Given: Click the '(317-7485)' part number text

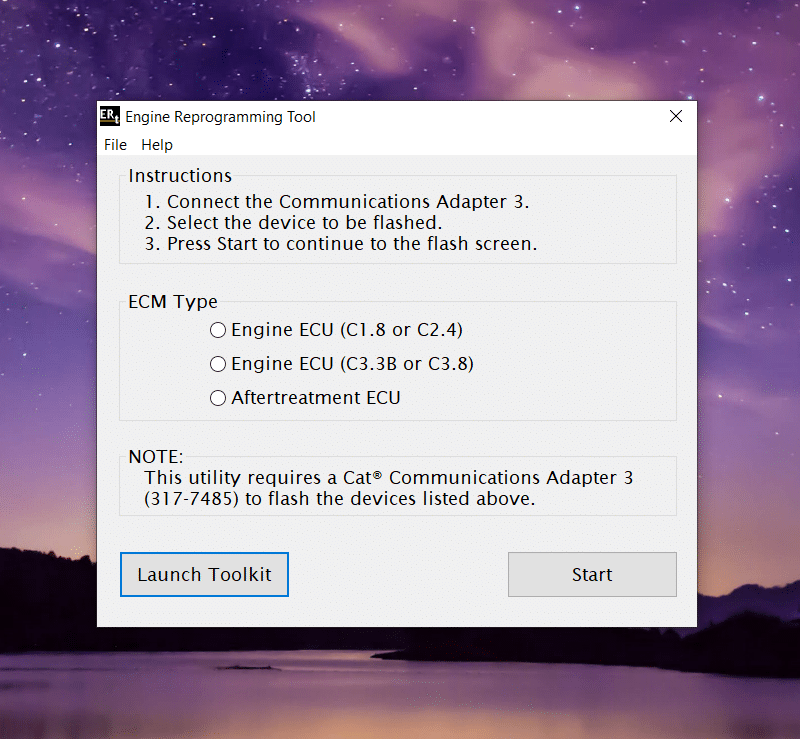Looking at the screenshot, I should (191, 499).
